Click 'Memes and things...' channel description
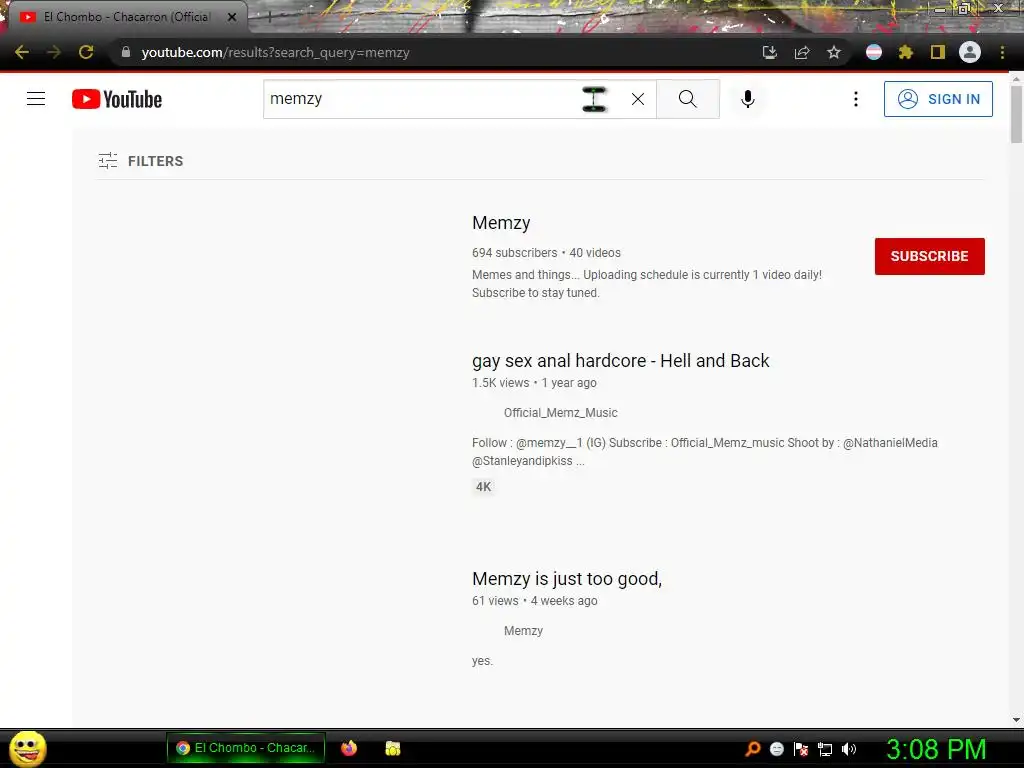The image size is (1024, 768). [647, 283]
